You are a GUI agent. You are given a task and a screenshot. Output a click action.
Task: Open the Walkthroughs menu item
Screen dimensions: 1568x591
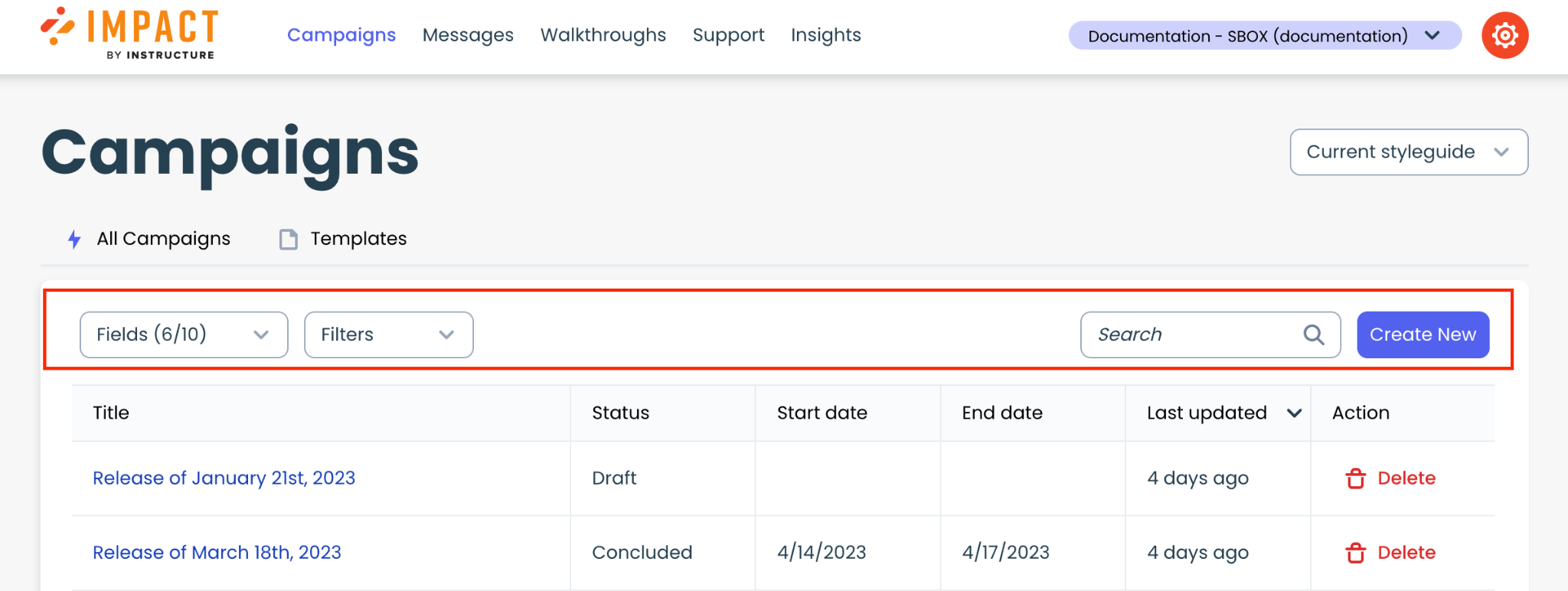pyautogui.click(x=603, y=35)
